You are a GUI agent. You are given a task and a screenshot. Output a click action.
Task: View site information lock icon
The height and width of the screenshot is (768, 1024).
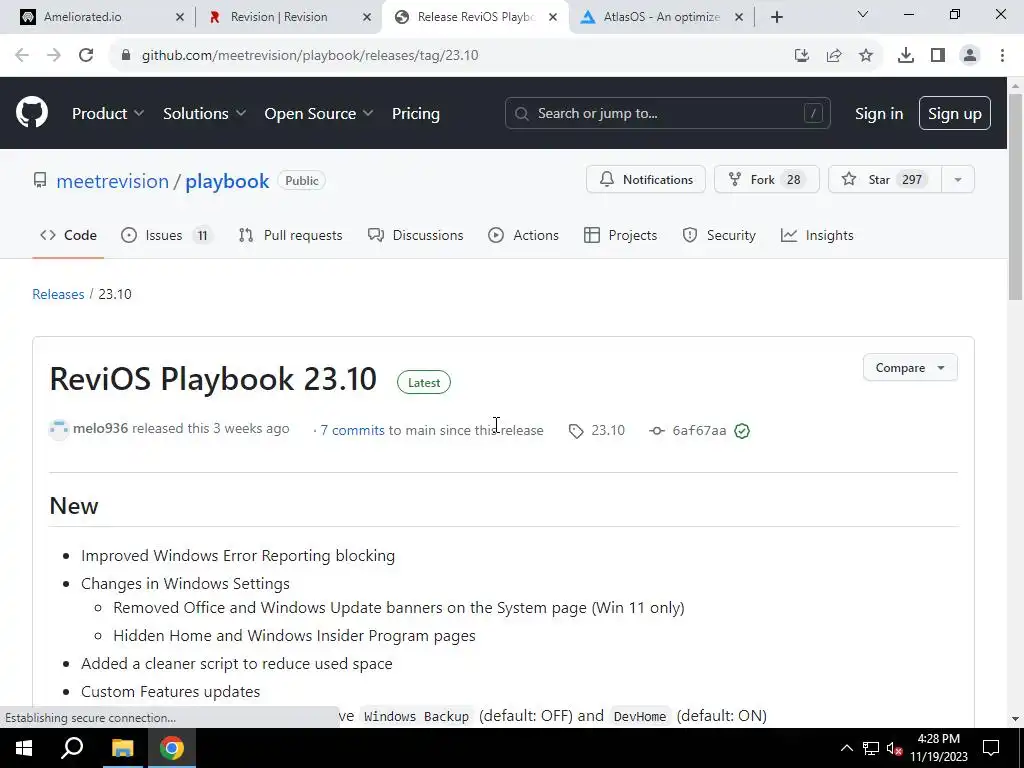point(126,55)
